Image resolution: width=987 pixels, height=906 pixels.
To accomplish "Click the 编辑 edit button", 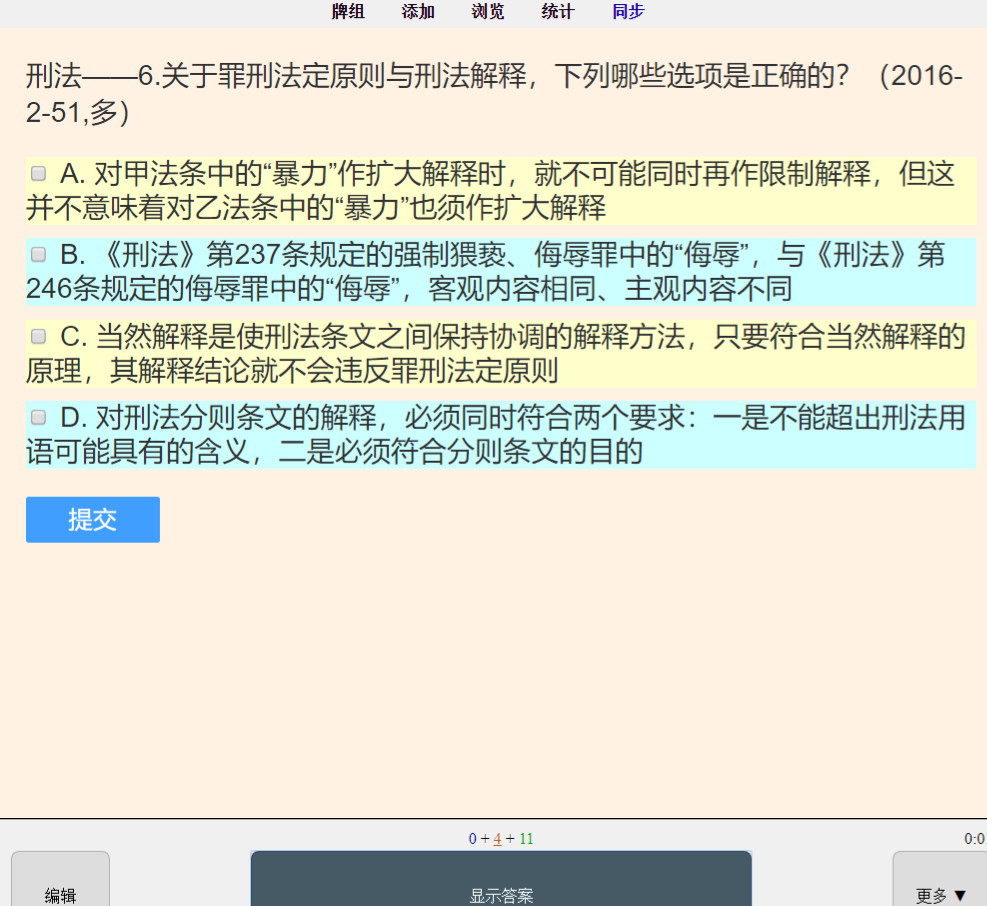I will (x=60, y=879).
